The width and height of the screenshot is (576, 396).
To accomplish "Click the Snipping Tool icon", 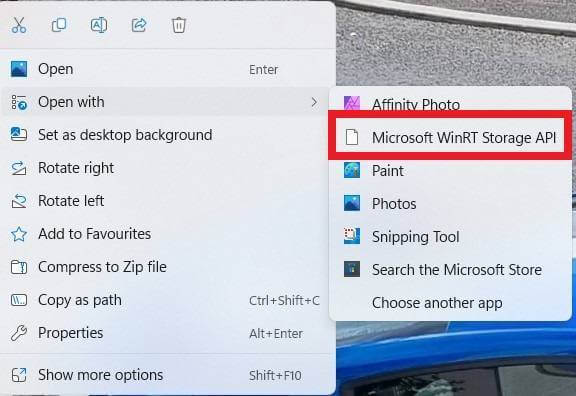I will tap(352, 236).
